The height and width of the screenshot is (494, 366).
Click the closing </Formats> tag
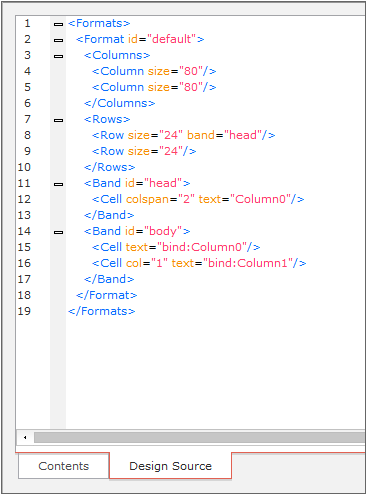(x=102, y=311)
